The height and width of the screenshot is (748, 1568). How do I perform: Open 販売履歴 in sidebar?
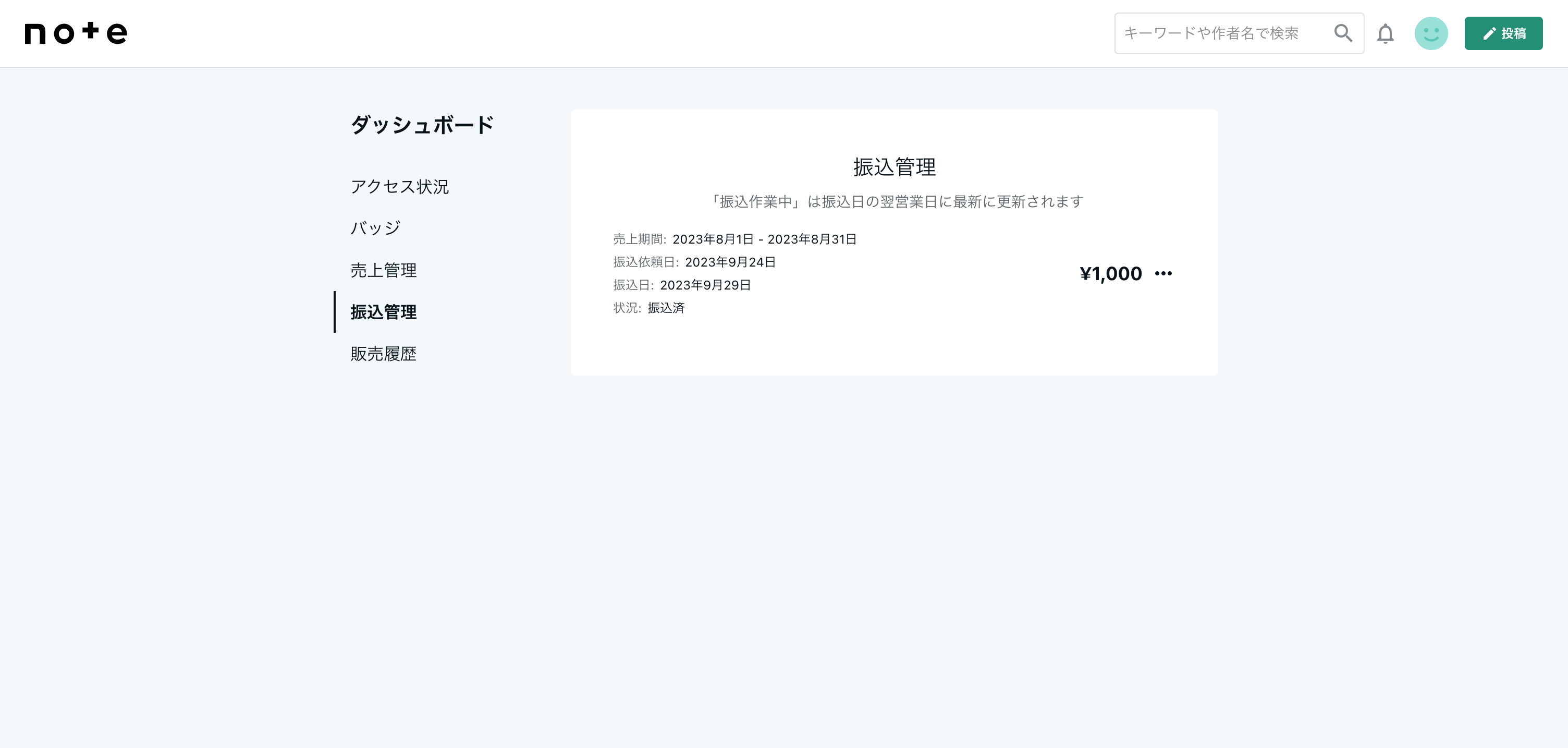[384, 354]
